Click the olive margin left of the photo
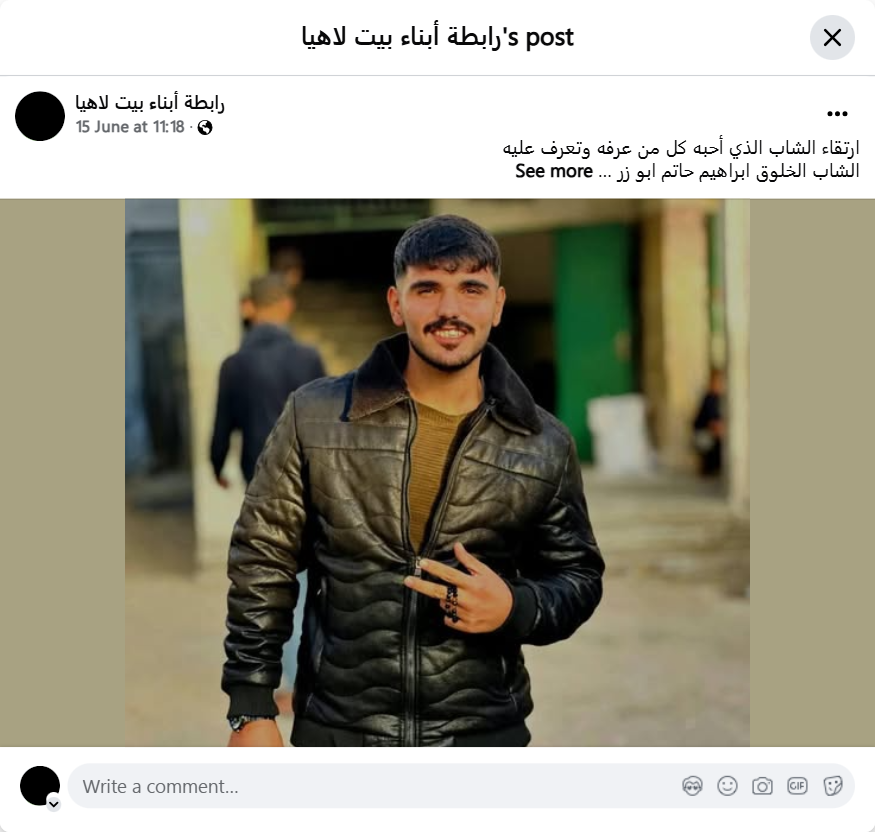The width and height of the screenshot is (875, 832). pyautogui.click(x=62, y=473)
